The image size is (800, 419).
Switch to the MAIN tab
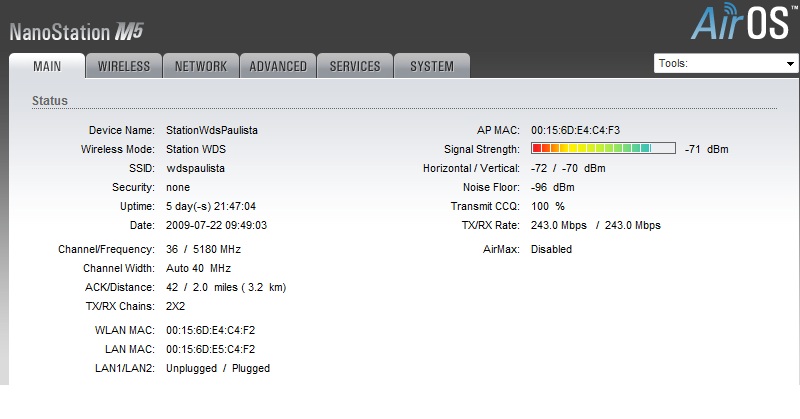(x=48, y=67)
